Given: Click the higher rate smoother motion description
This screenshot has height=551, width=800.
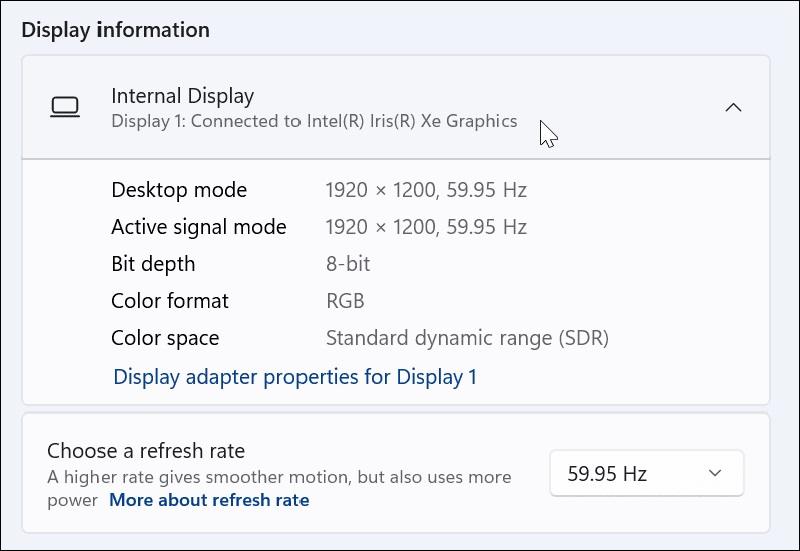Looking at the screenshot, I should click(x=279, y=477).
